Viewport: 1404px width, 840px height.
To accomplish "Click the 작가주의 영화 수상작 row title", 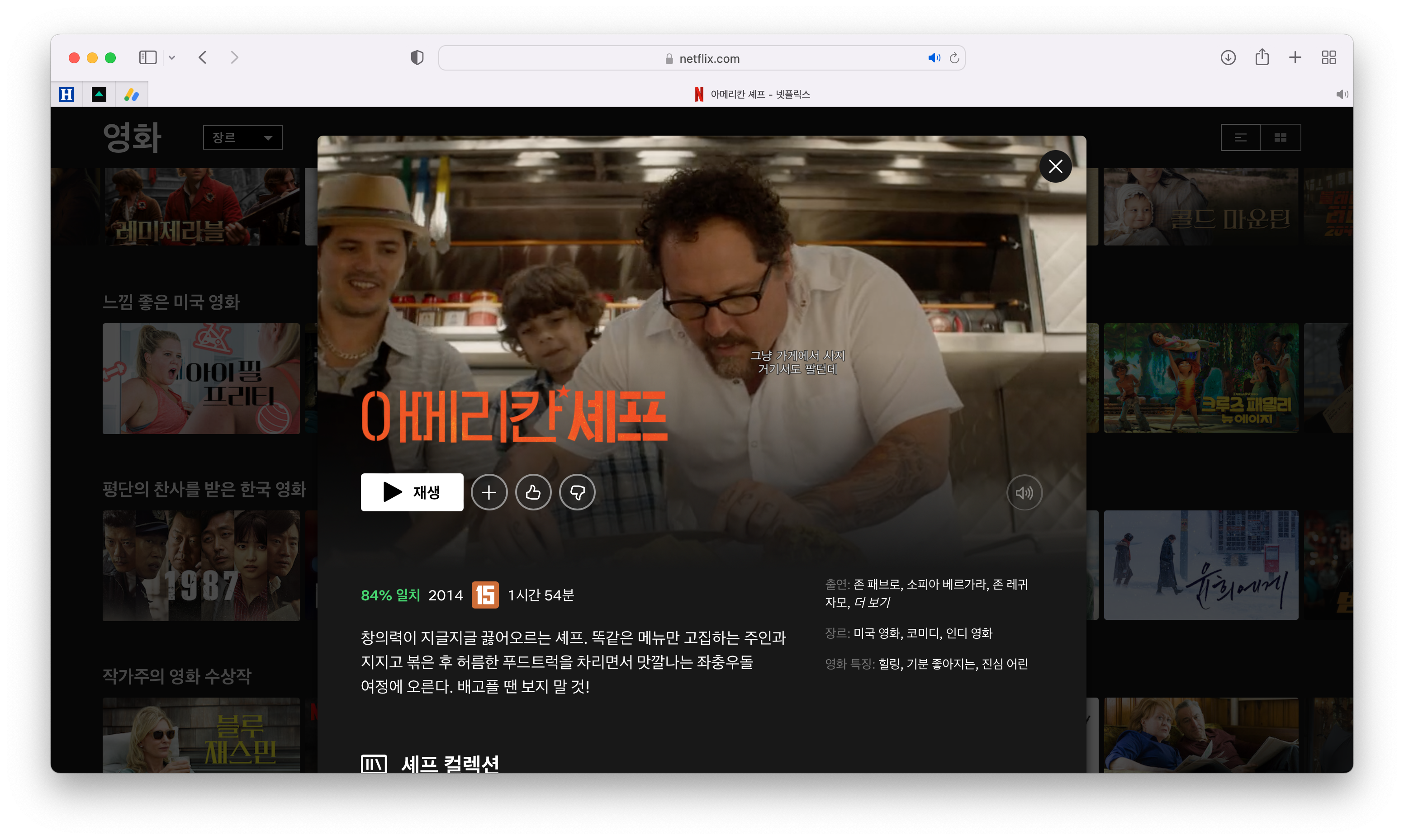I will (x=177, y=675).
